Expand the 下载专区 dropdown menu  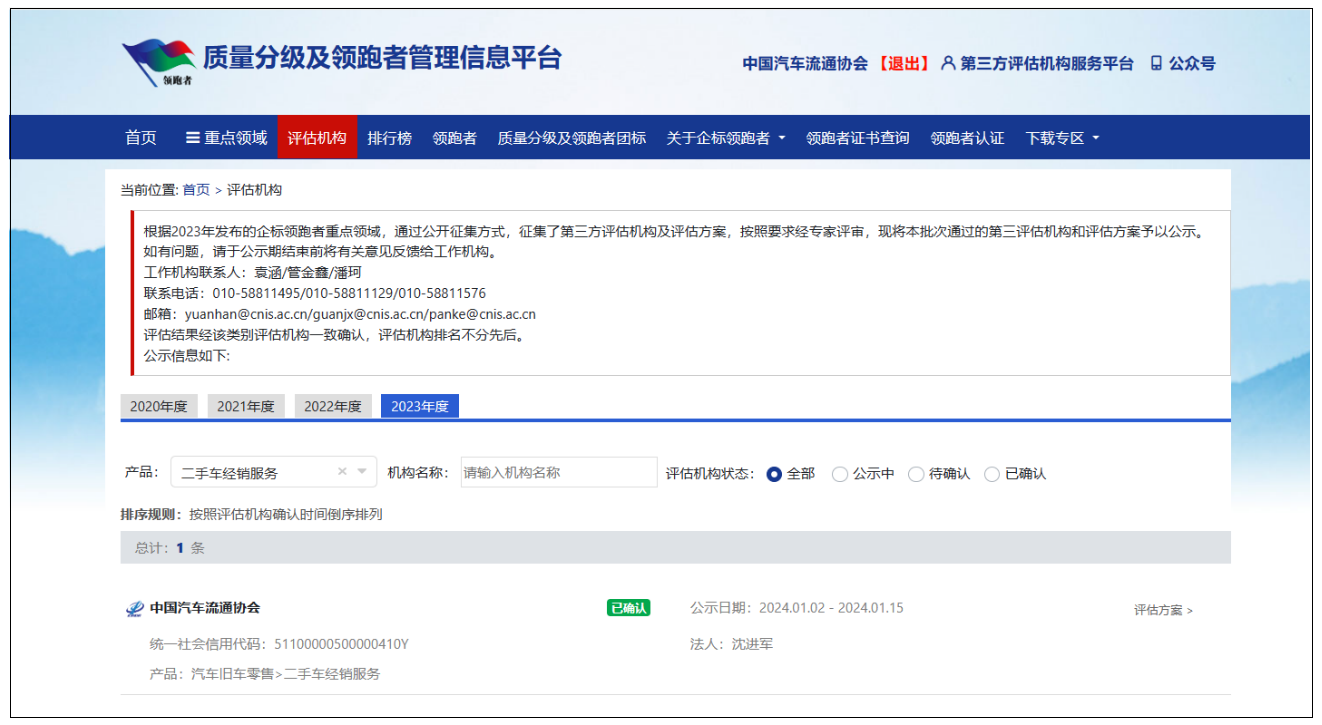1062,138
